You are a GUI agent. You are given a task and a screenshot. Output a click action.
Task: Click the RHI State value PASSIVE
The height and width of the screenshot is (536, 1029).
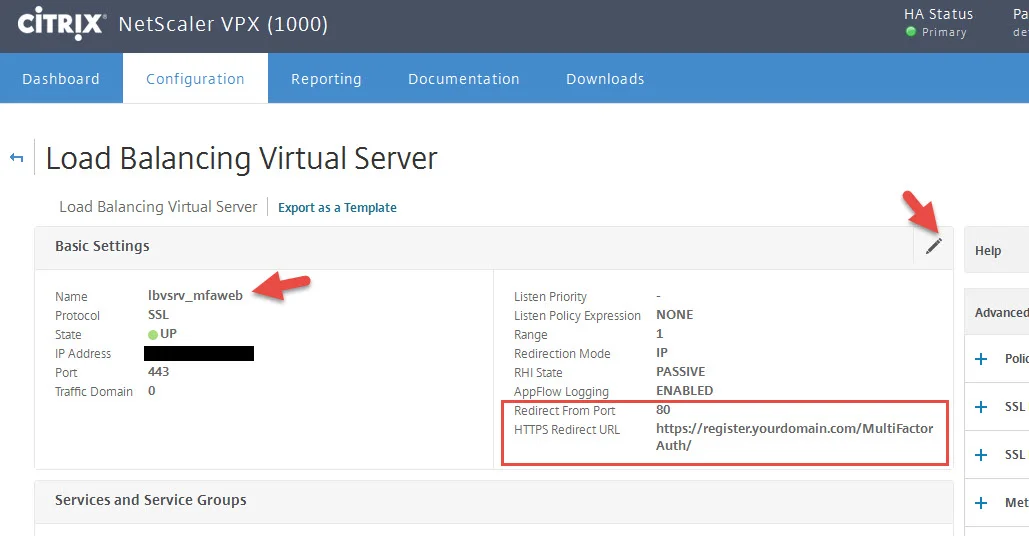(x=681, y=371)
